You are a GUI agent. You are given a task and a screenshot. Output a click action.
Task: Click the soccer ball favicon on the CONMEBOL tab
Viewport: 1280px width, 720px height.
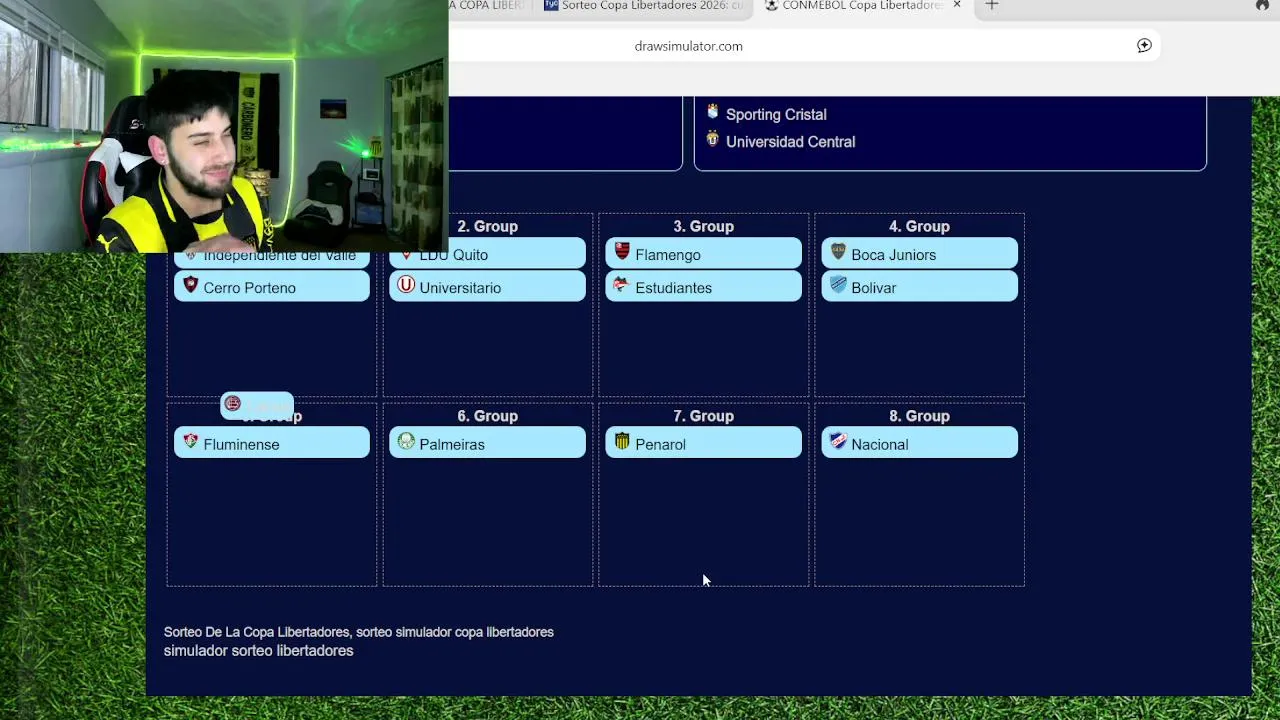[771, 5]
